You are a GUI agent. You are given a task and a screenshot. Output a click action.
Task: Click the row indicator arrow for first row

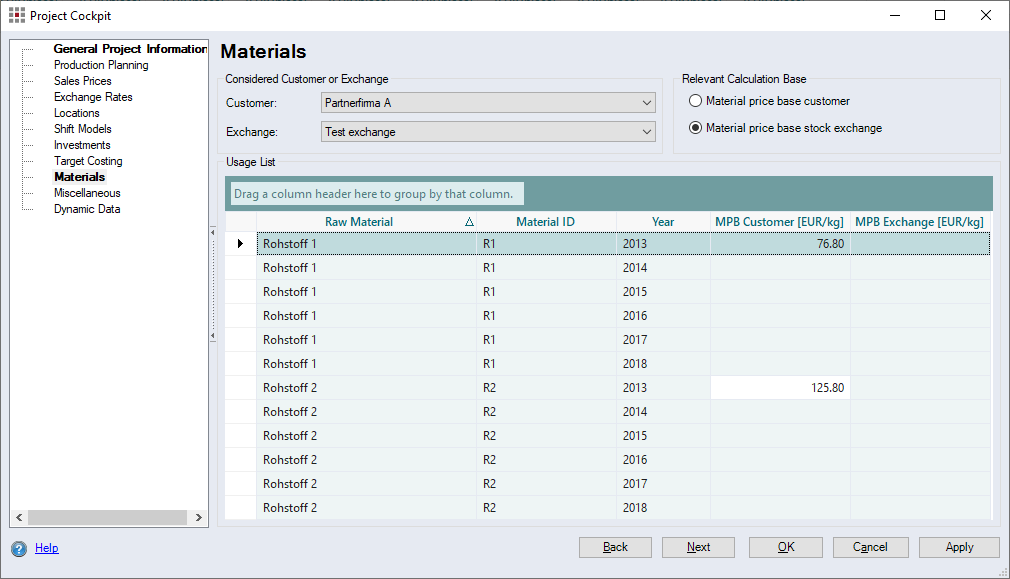pyautogui.click(x=240, y=243)
